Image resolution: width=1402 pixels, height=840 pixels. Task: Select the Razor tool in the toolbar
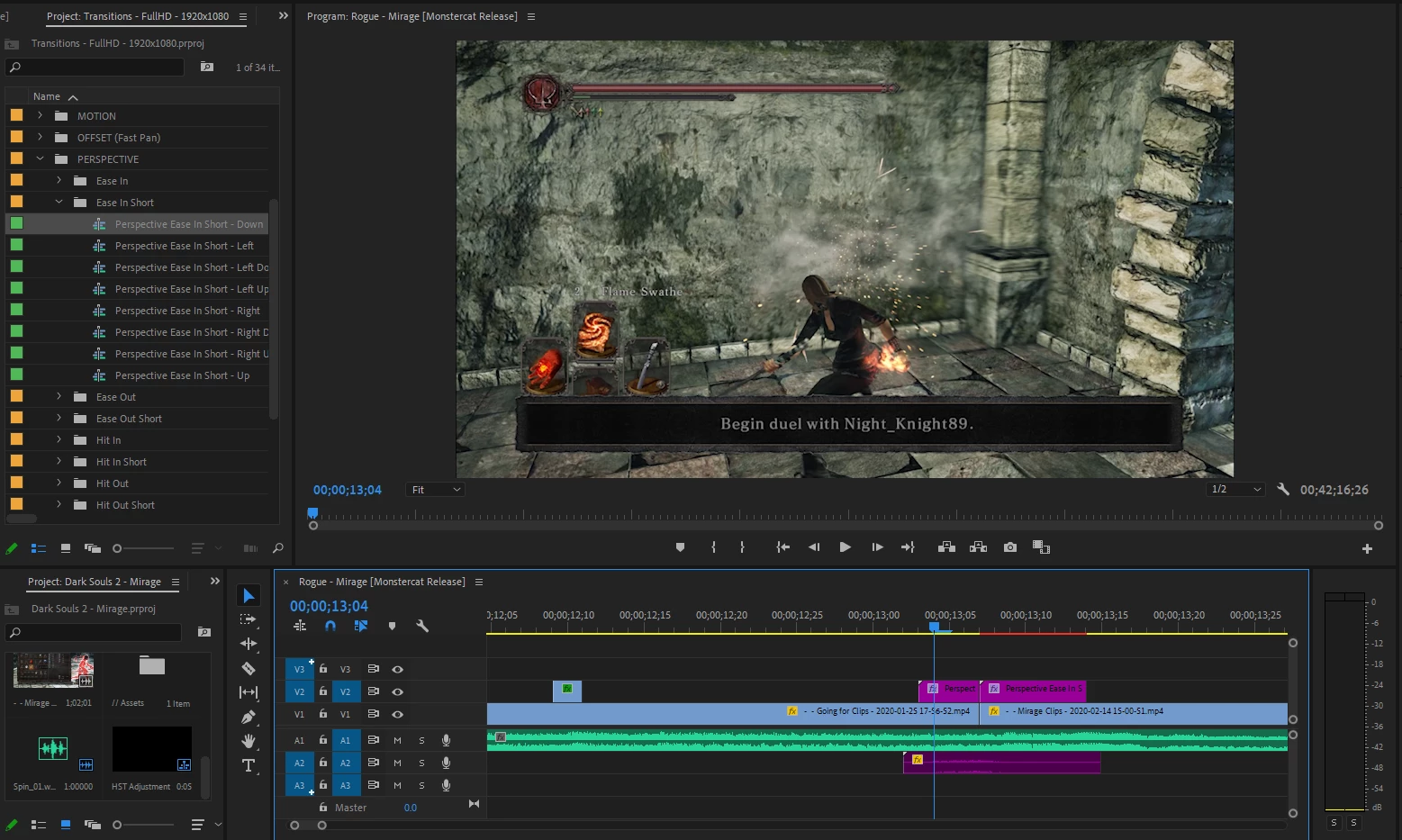[x=249, y=669]
